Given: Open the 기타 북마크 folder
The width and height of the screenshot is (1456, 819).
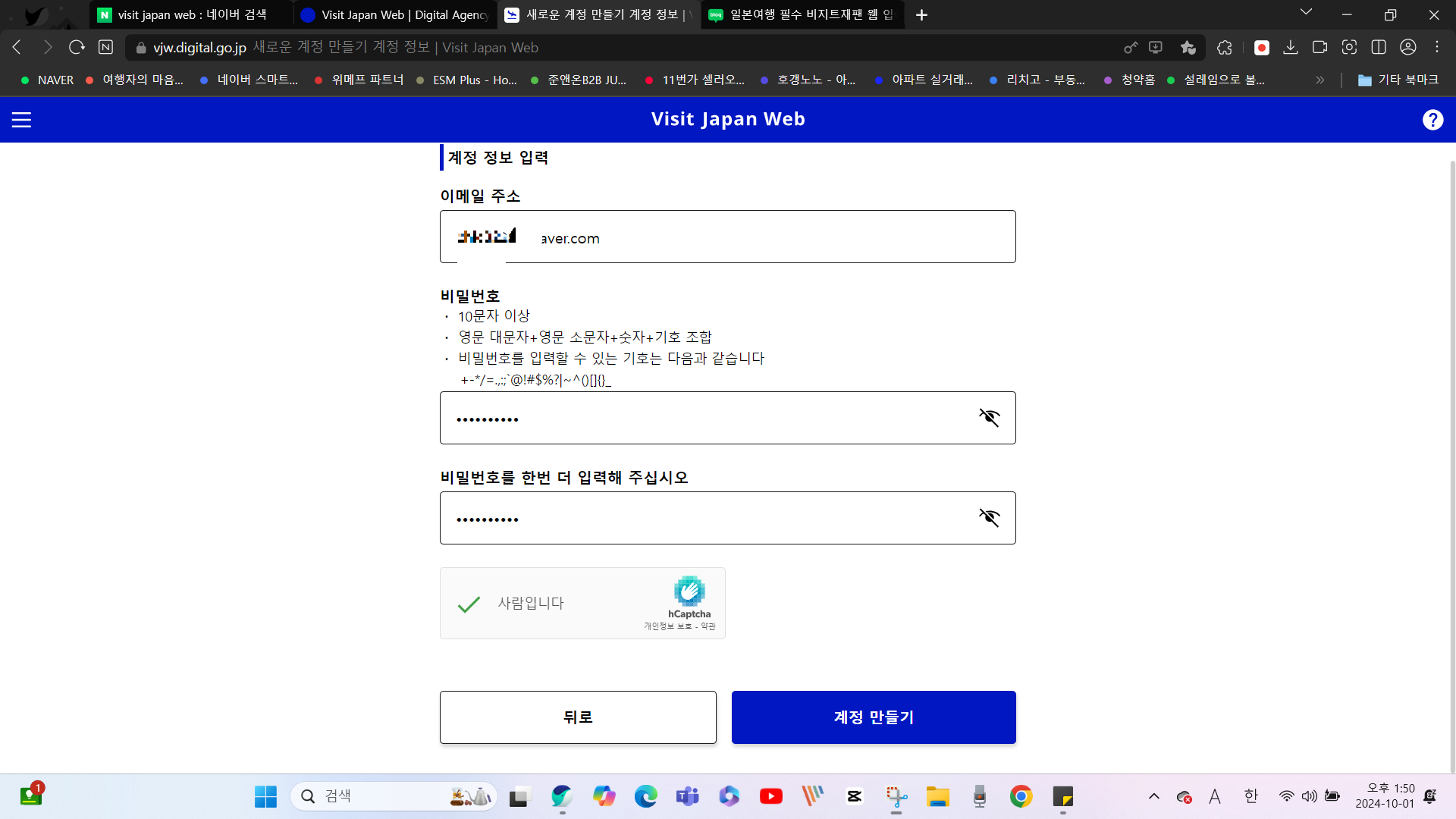Looking at the screenshot, I should 1398,80.
